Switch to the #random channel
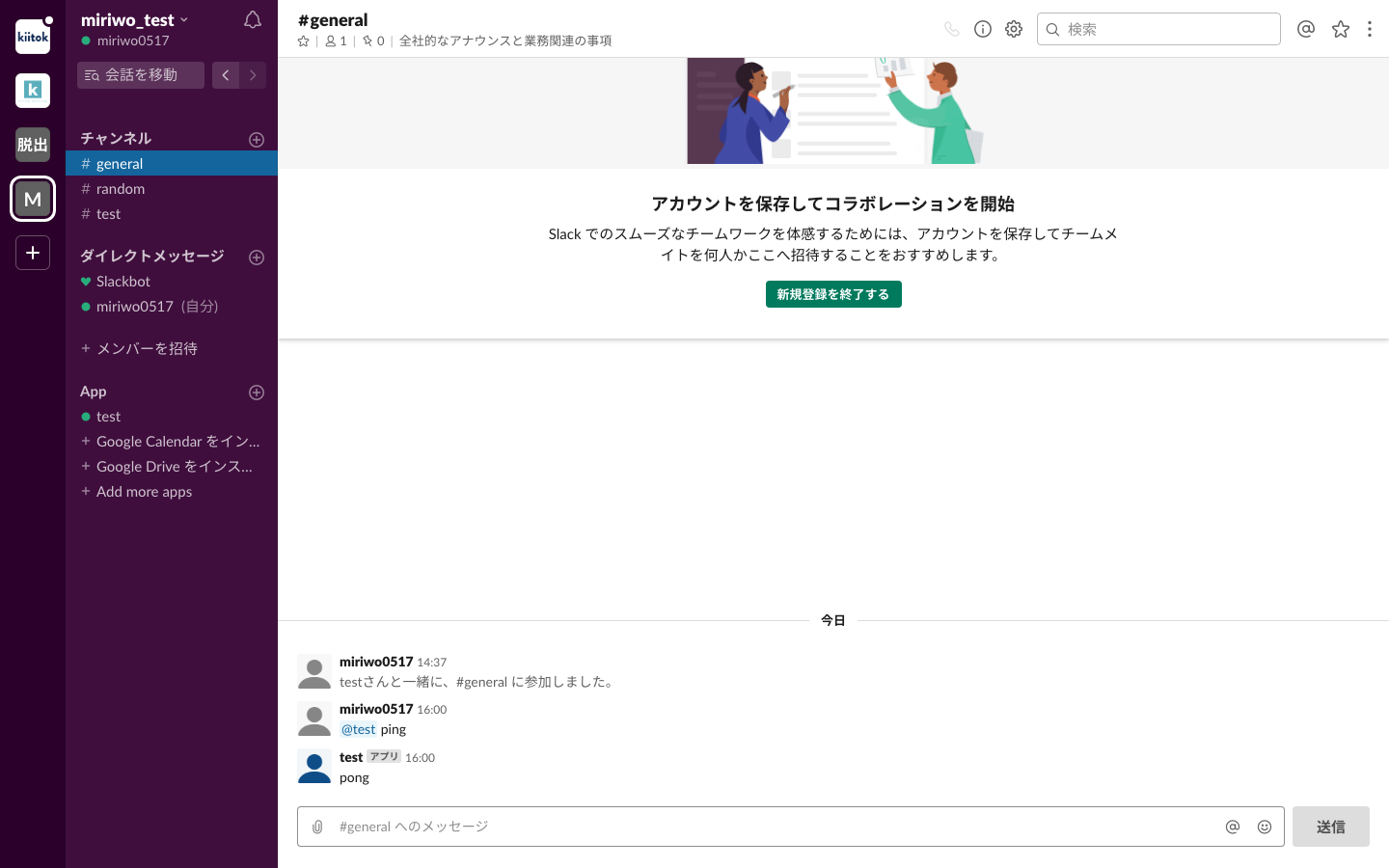The width and height of the screenshot is (1389, 868). click(121, 188)
